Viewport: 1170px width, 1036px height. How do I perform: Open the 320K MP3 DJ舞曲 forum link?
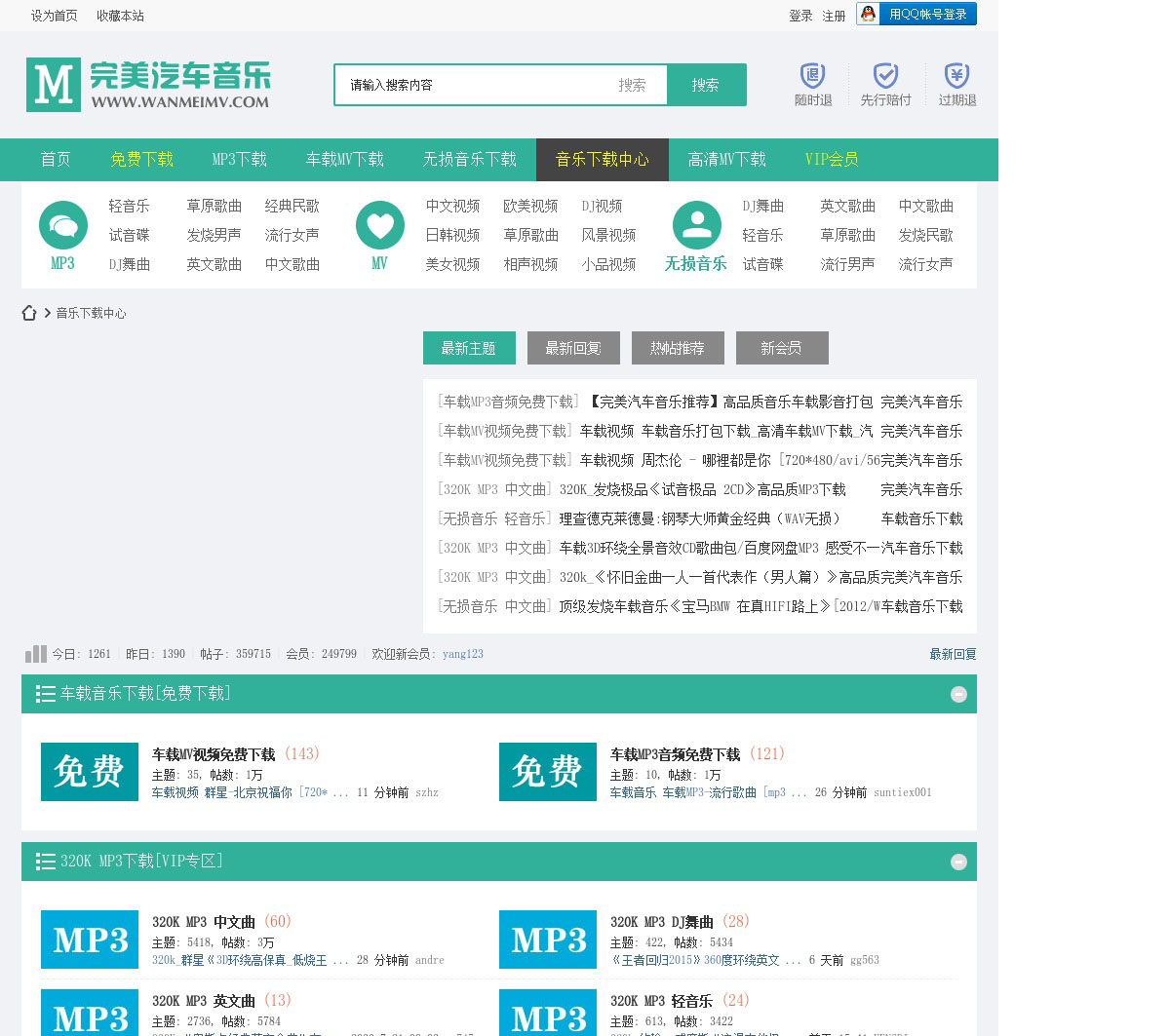click(x=662, y=922)
